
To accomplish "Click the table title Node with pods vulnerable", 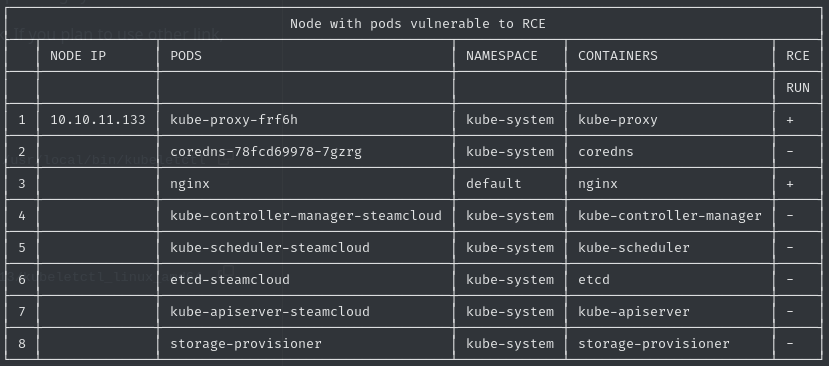I will pyautogui.click(x=418, y=24).
